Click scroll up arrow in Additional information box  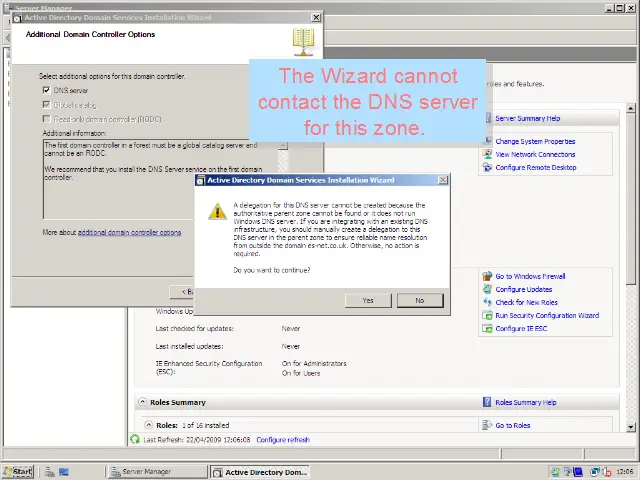point(283,146)
